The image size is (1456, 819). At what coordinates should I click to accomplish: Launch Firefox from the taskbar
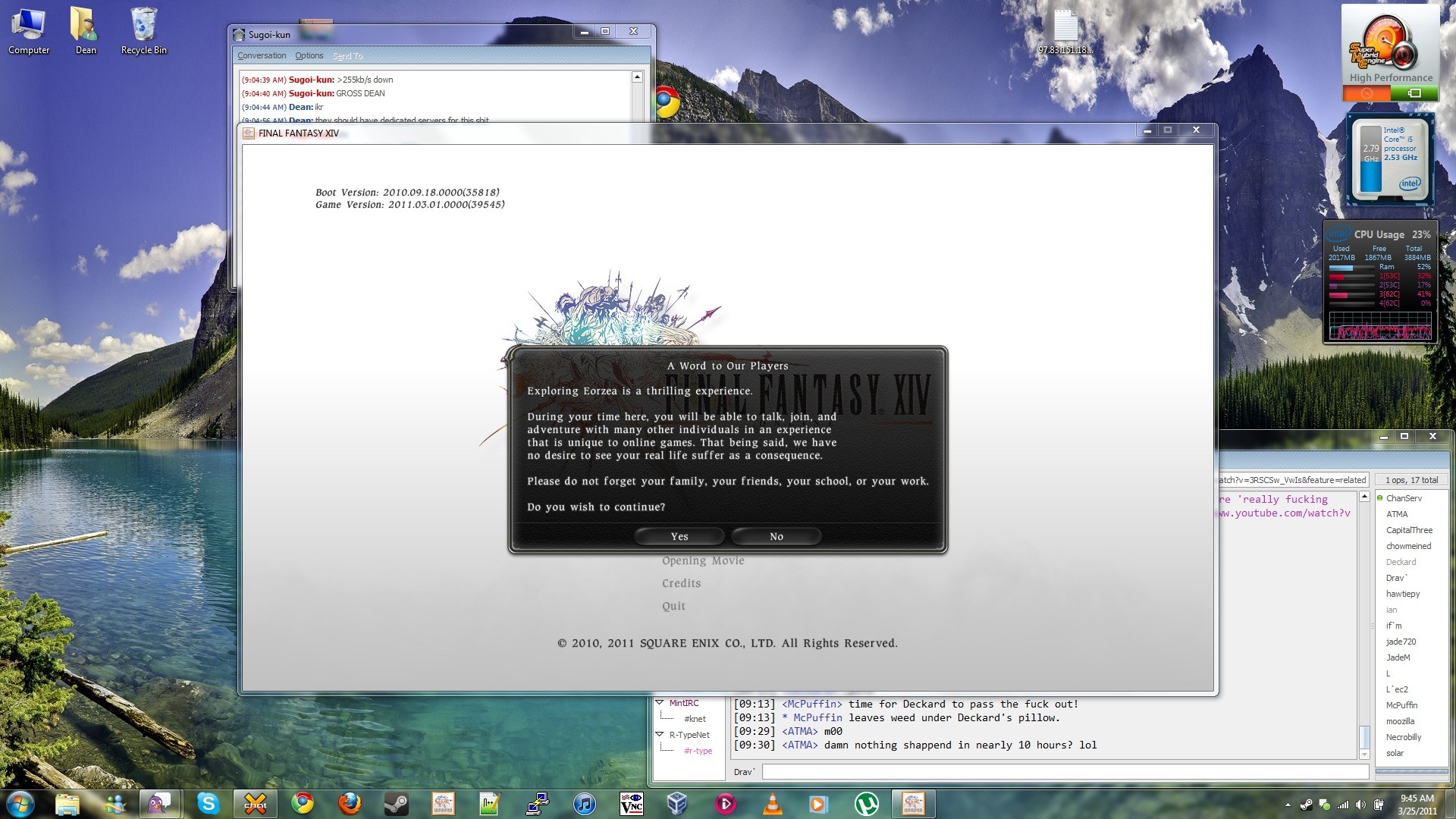(x=350, y=803)
